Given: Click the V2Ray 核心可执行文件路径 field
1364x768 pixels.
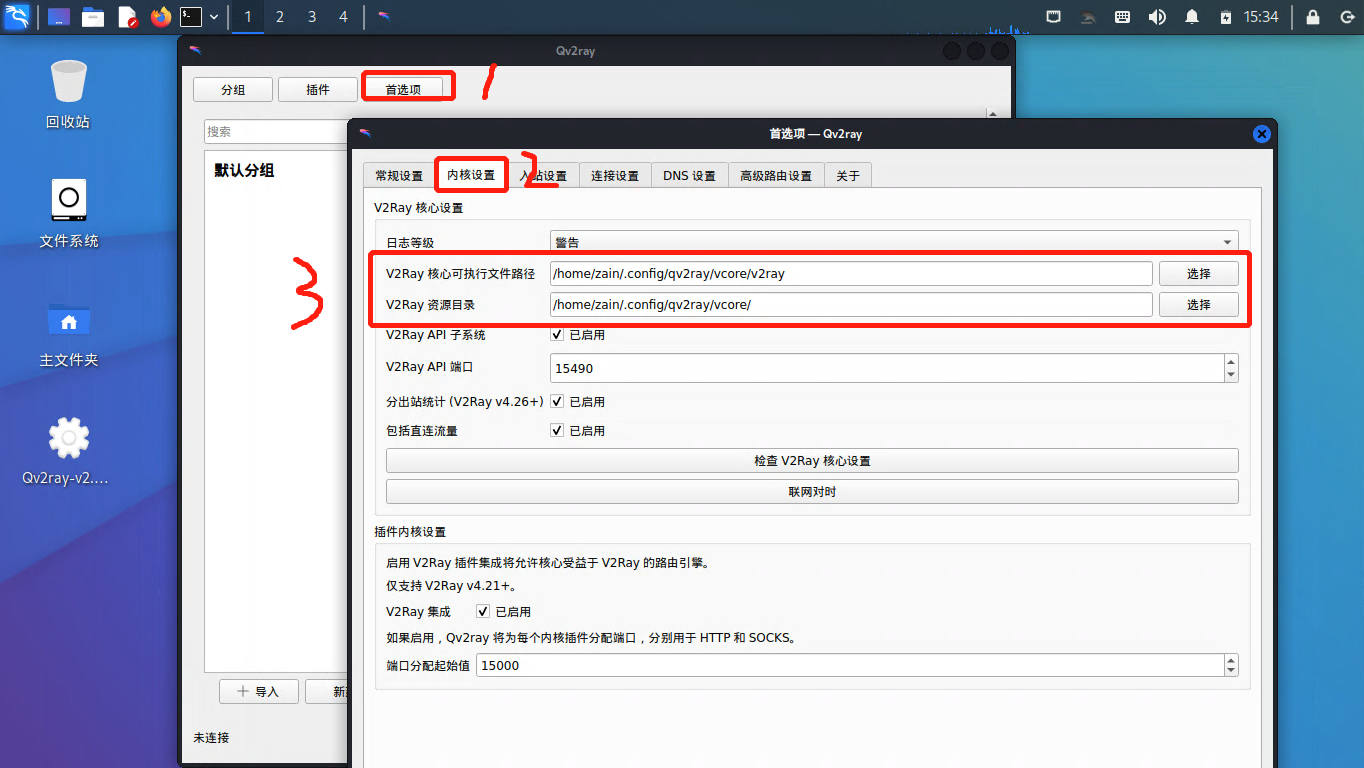Looking at the screenshot, I should coord(851,273).
